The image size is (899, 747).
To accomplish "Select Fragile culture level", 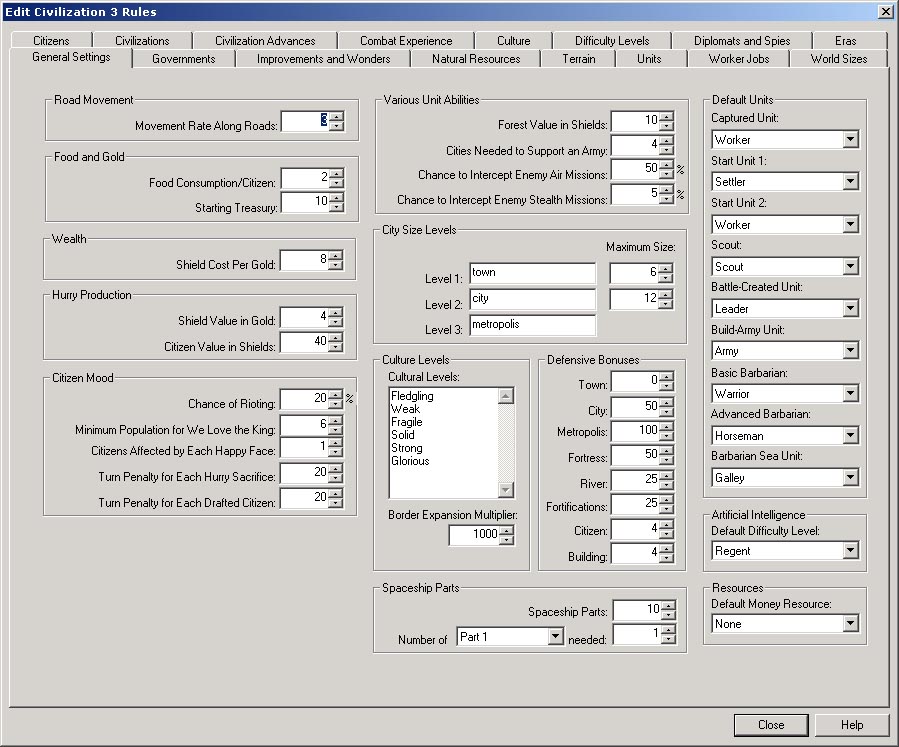I will (406, 422).
